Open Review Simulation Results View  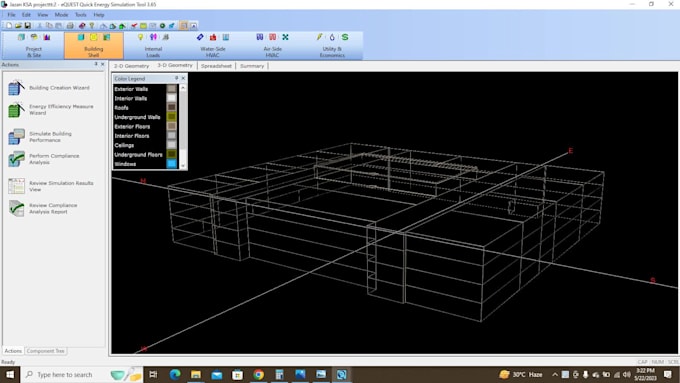51,186
